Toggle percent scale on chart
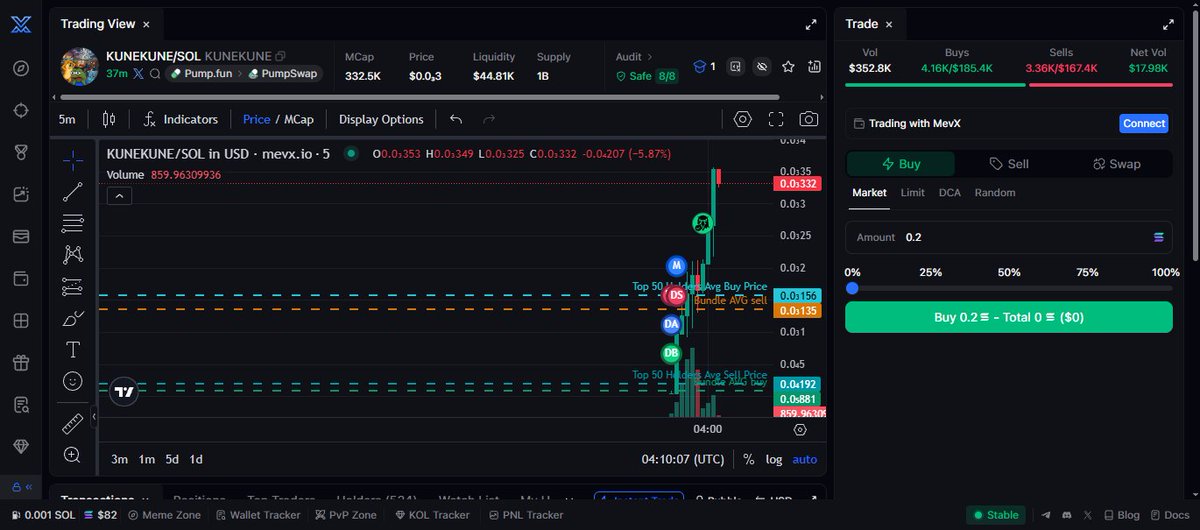1200x530 pixels. coord(749,459)
